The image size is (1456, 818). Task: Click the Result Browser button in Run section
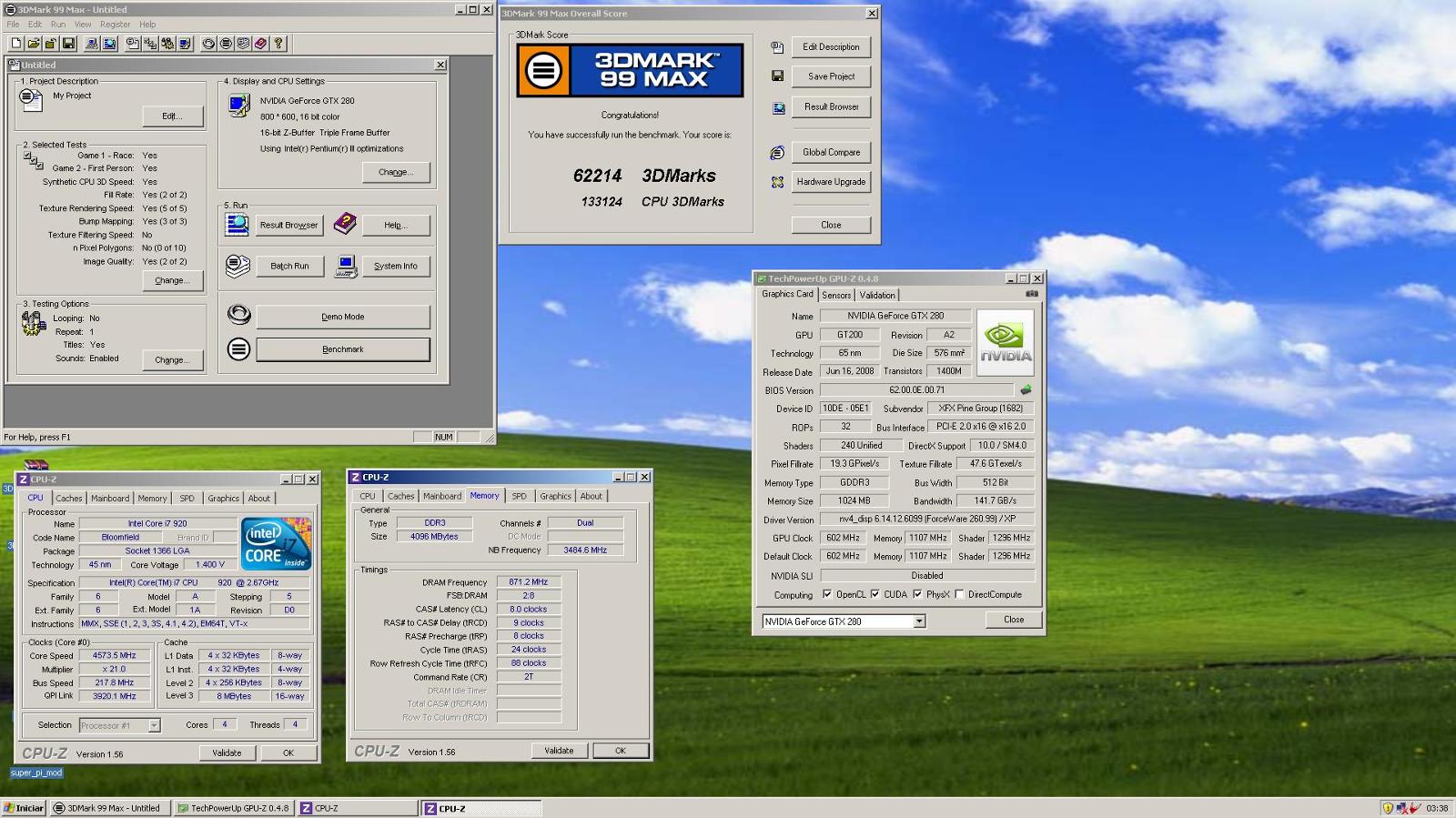coord(289,225)
